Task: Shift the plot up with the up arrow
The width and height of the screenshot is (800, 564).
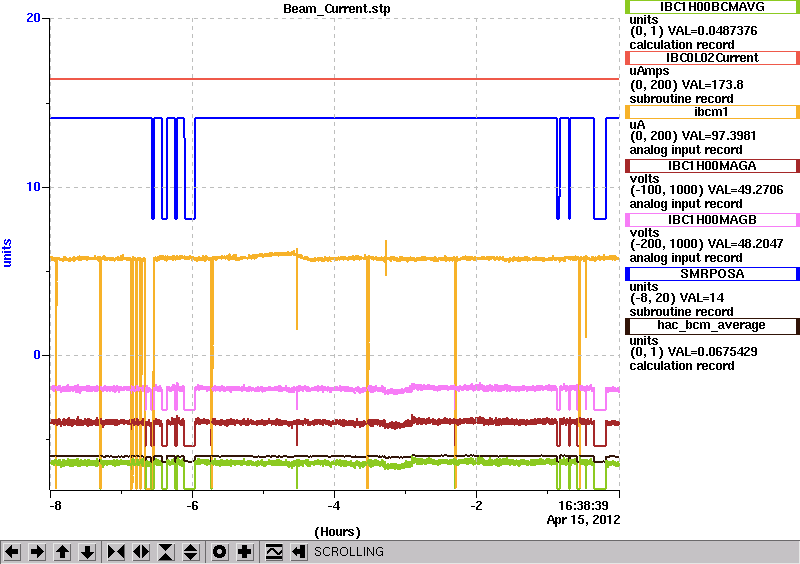Action: click(x=63, y=552)
